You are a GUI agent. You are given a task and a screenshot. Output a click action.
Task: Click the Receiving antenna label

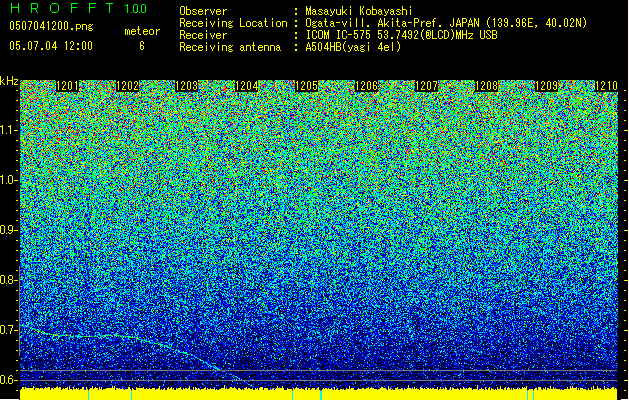point(230,47)
